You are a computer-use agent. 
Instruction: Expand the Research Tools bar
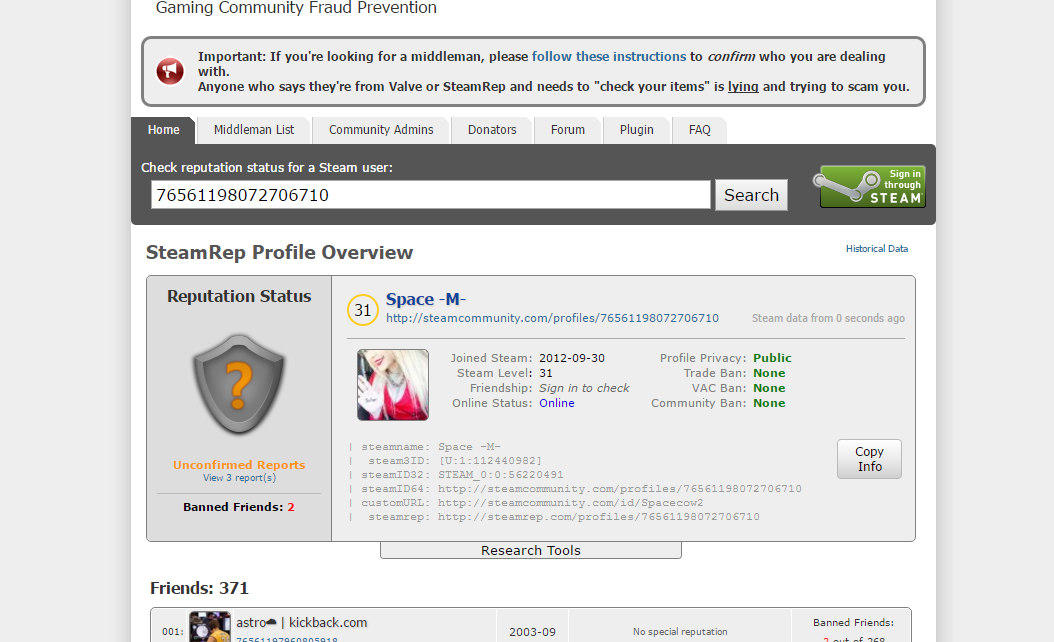pos(531,550)
